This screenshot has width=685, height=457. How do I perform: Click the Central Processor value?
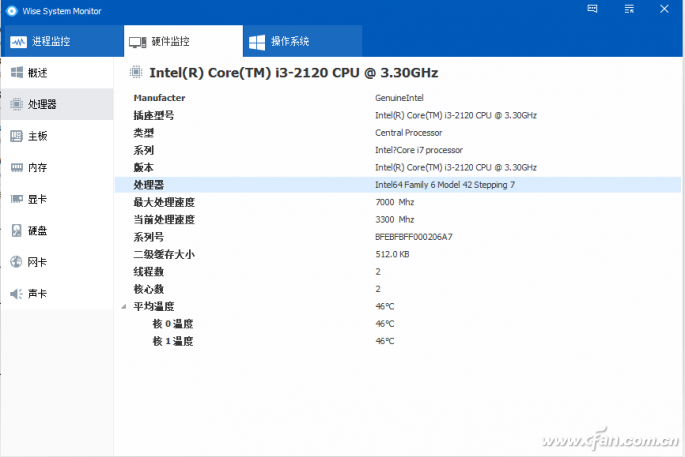(408, 133)
